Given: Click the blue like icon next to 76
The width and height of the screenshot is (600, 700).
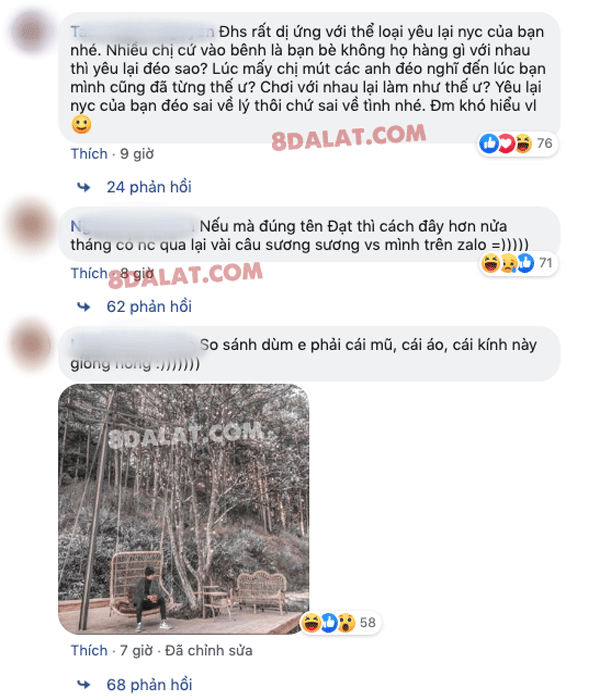Looking at the screenshot, I should point(489,144).
